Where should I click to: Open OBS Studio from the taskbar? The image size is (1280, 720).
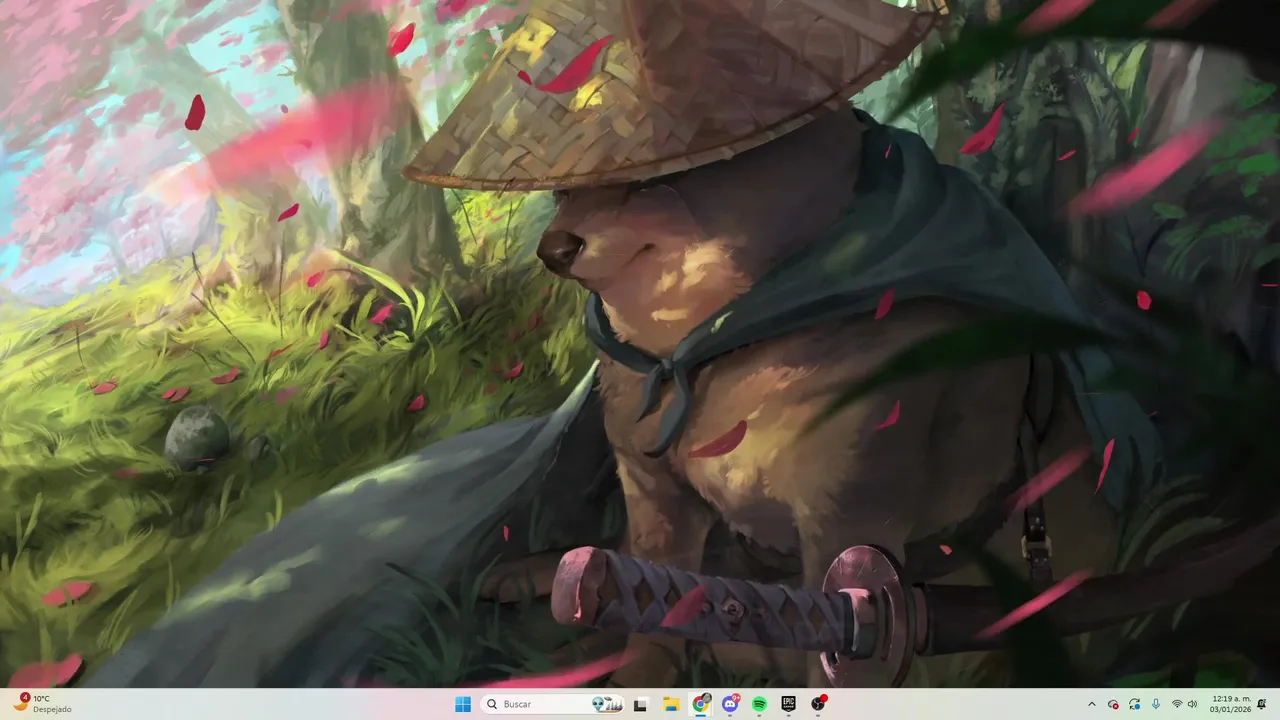[x=818, y=704]
